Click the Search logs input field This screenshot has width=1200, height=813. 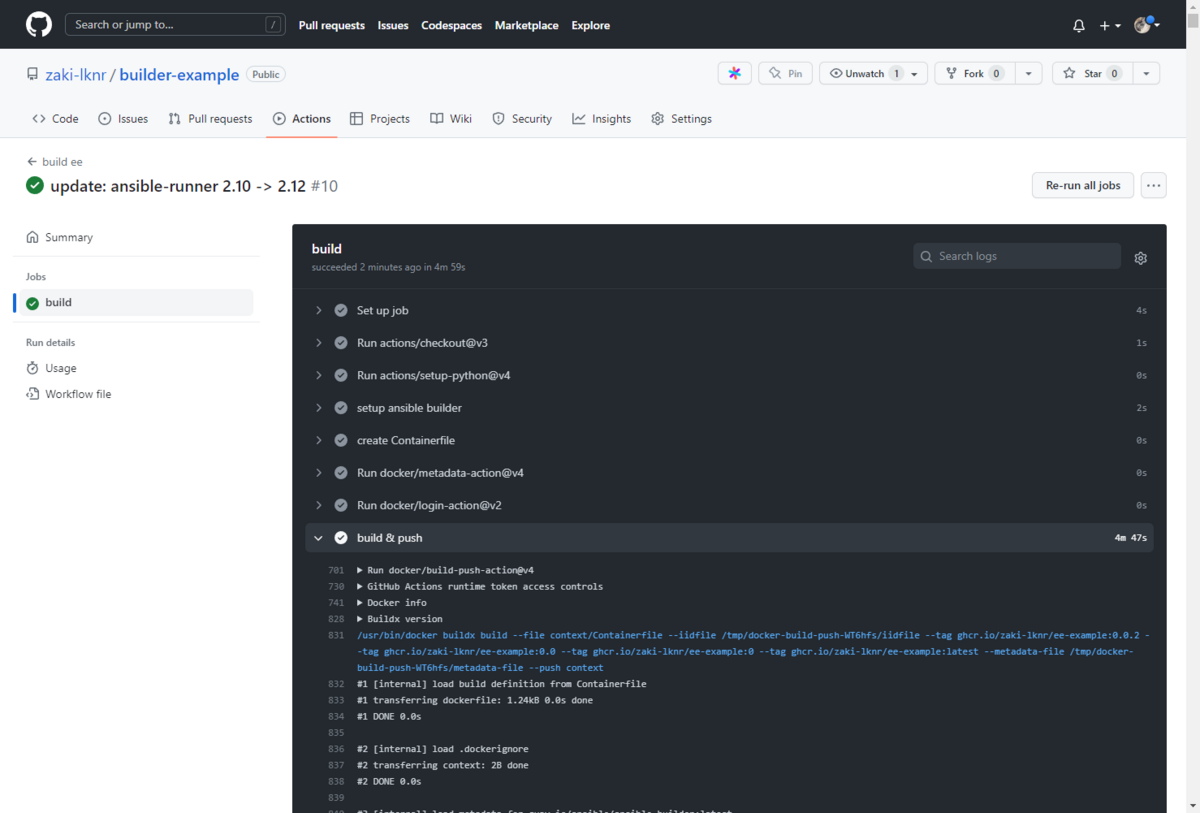pos(1016,256)
